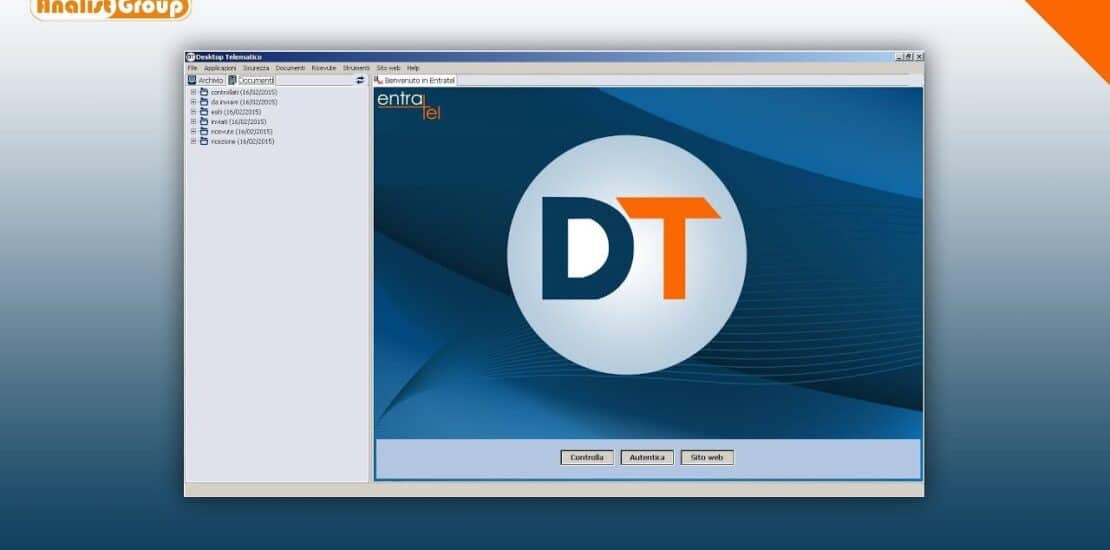
Task: Open the File menu
Action: (x=193, y=68)
